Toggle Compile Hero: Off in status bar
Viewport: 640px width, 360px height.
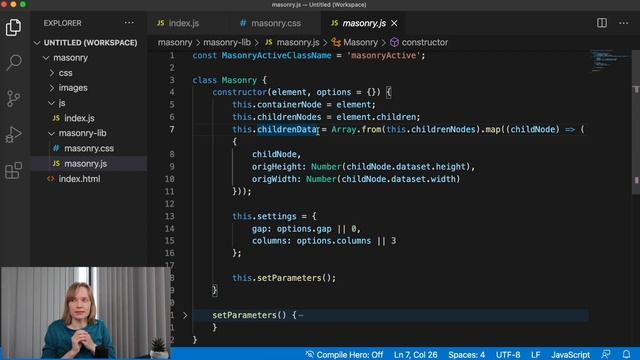(344, 355)
